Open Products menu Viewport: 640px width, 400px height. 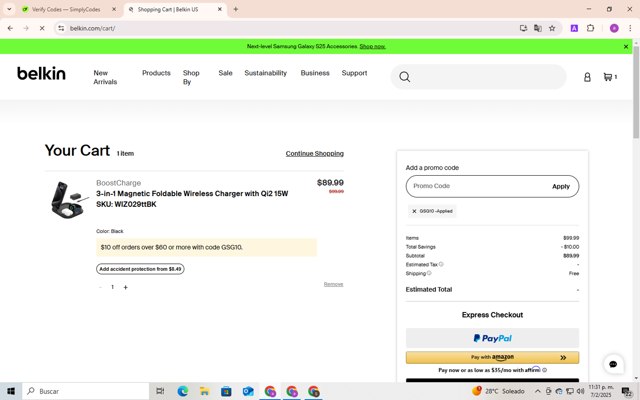tap(156, 73)
